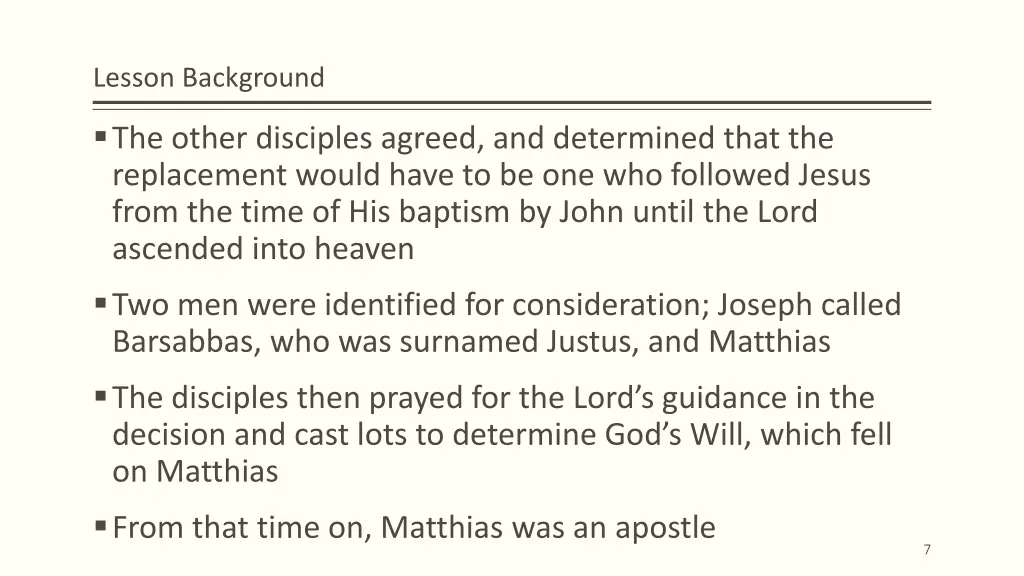Select the bullet marker before "Two men were identified"

tap(101, 303)
